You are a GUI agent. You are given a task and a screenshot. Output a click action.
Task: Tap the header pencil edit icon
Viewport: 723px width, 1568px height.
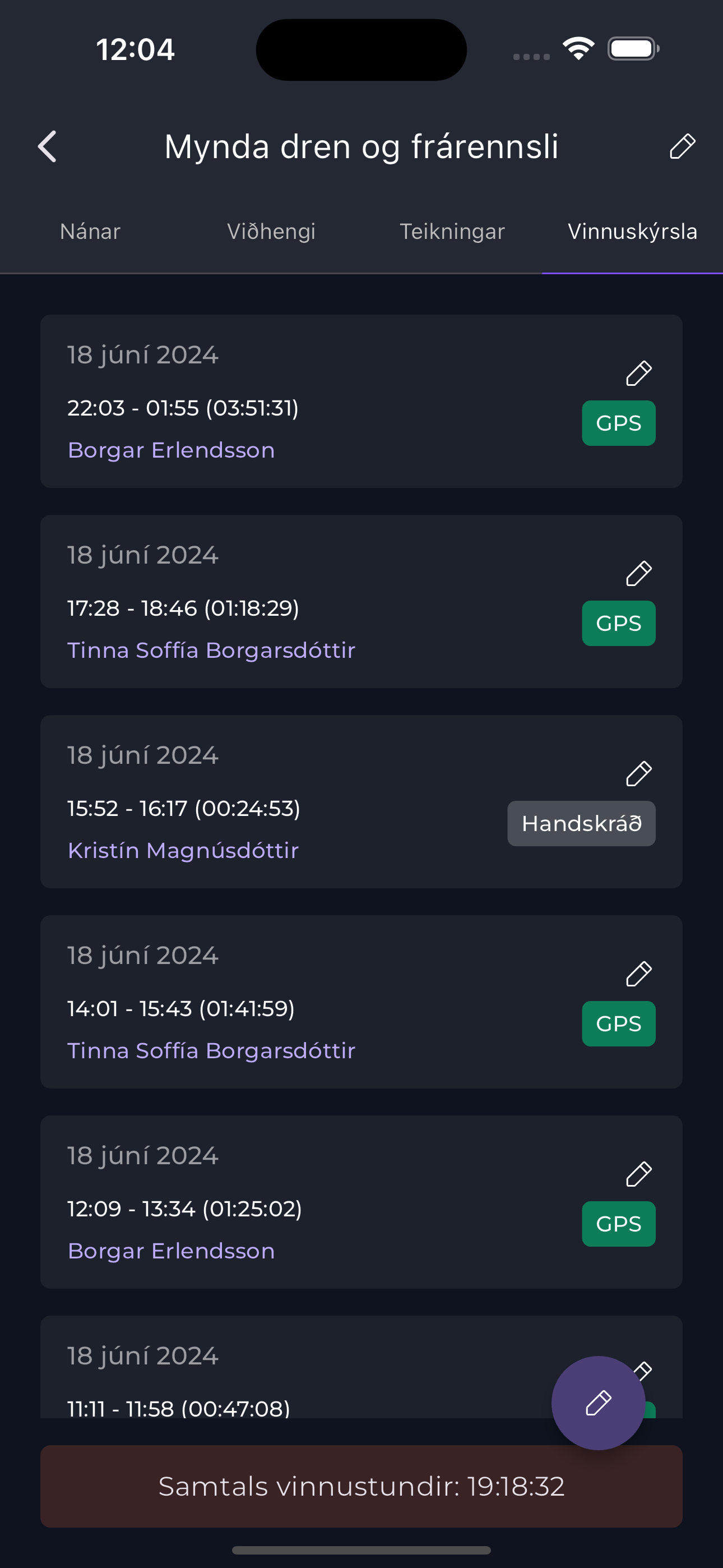tap(682, 146)
